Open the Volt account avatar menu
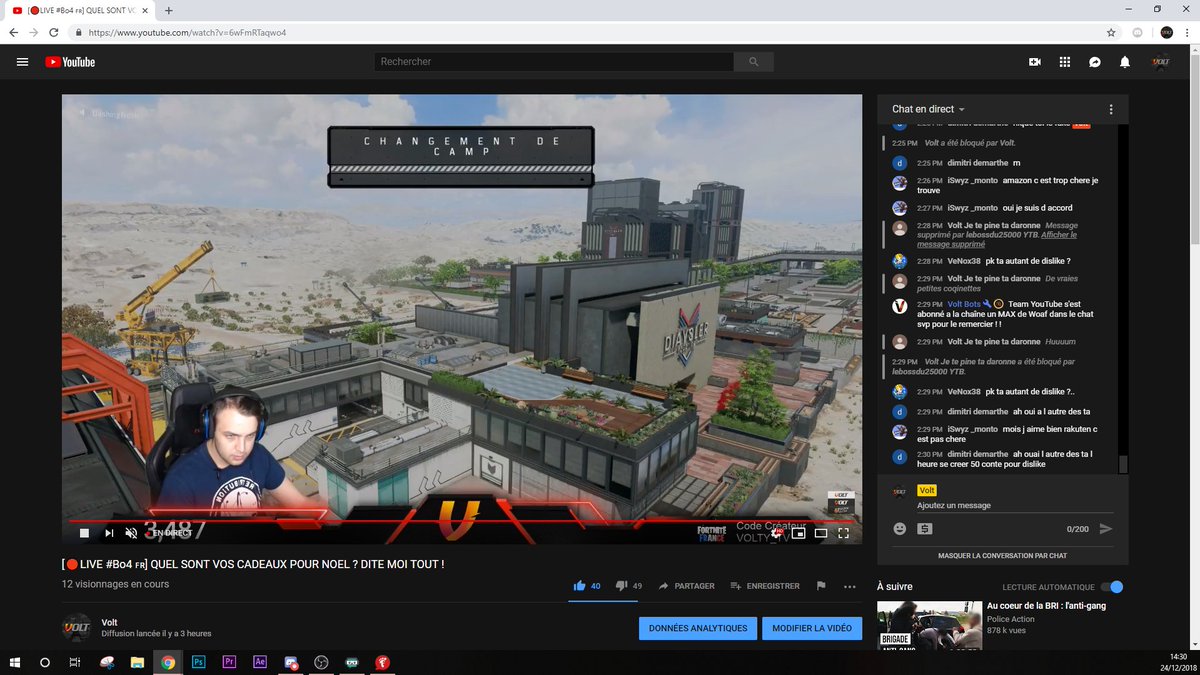Screen dimensions: 1200x675 tap(1161, 62)
